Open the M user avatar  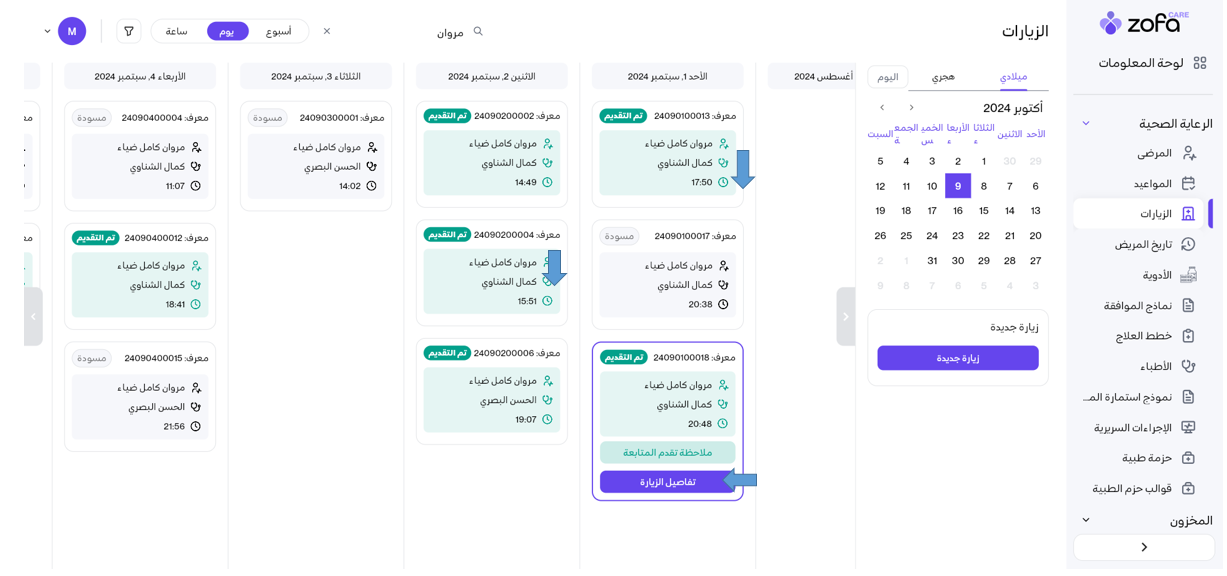pos(72,32)
